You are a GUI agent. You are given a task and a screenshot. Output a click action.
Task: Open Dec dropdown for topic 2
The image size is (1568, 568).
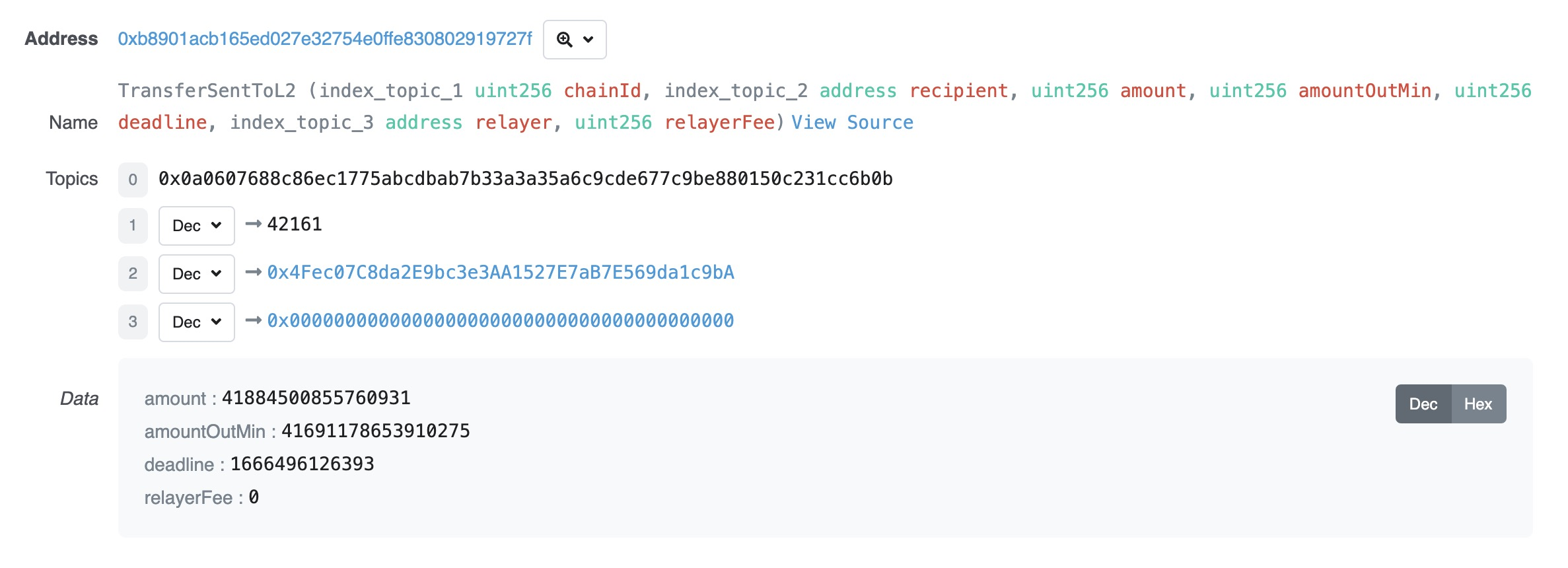pyautogui.click(x=196, y=274)
